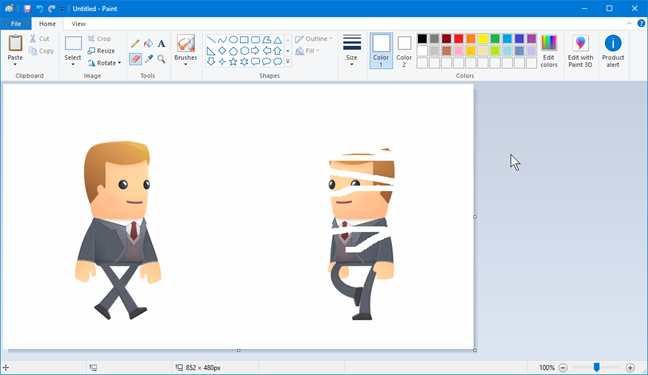Redo the last undone action
The height and width of the screenshot is (375, 648).
[52, 8]
